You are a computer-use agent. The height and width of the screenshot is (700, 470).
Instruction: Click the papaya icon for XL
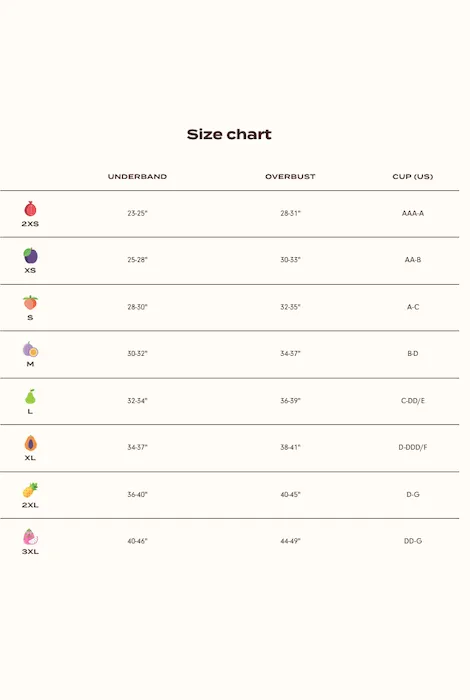30,443
